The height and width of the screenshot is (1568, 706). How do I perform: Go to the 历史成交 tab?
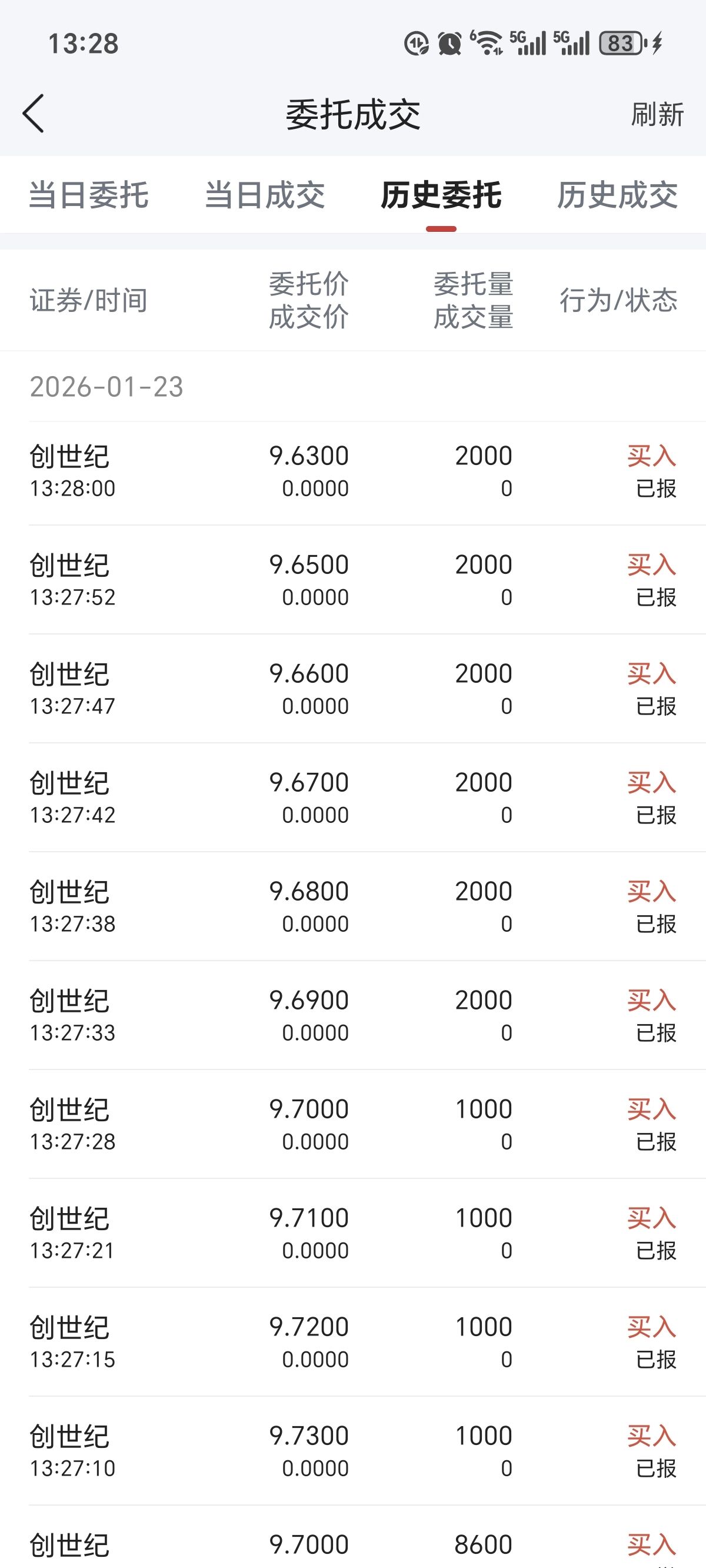(617, 195)
